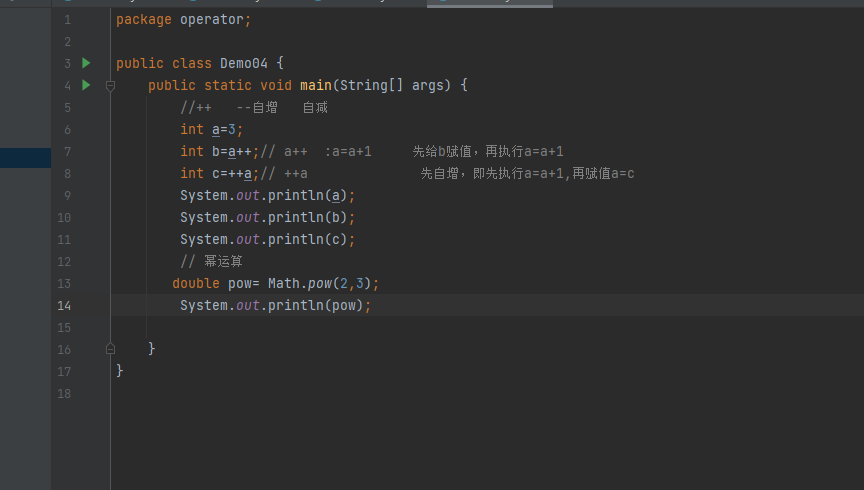Screen dimensions: 864x490
Task: Click the run icon beside main method
Action: pos(86,85)
